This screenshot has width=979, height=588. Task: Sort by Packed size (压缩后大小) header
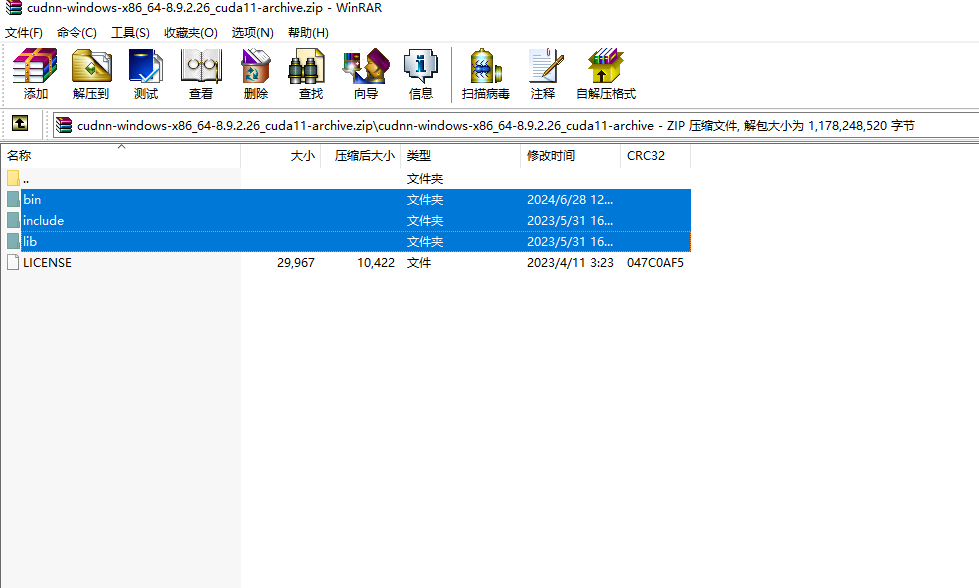point(361,156)
